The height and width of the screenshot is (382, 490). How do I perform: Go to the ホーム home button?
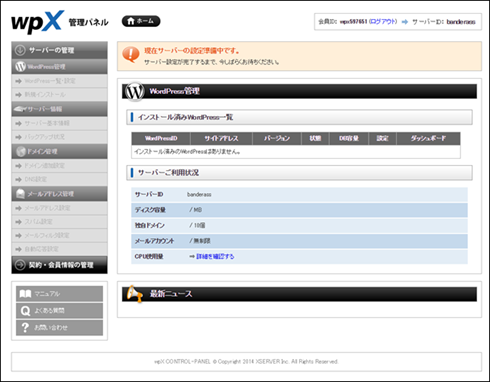click(141, 21)
